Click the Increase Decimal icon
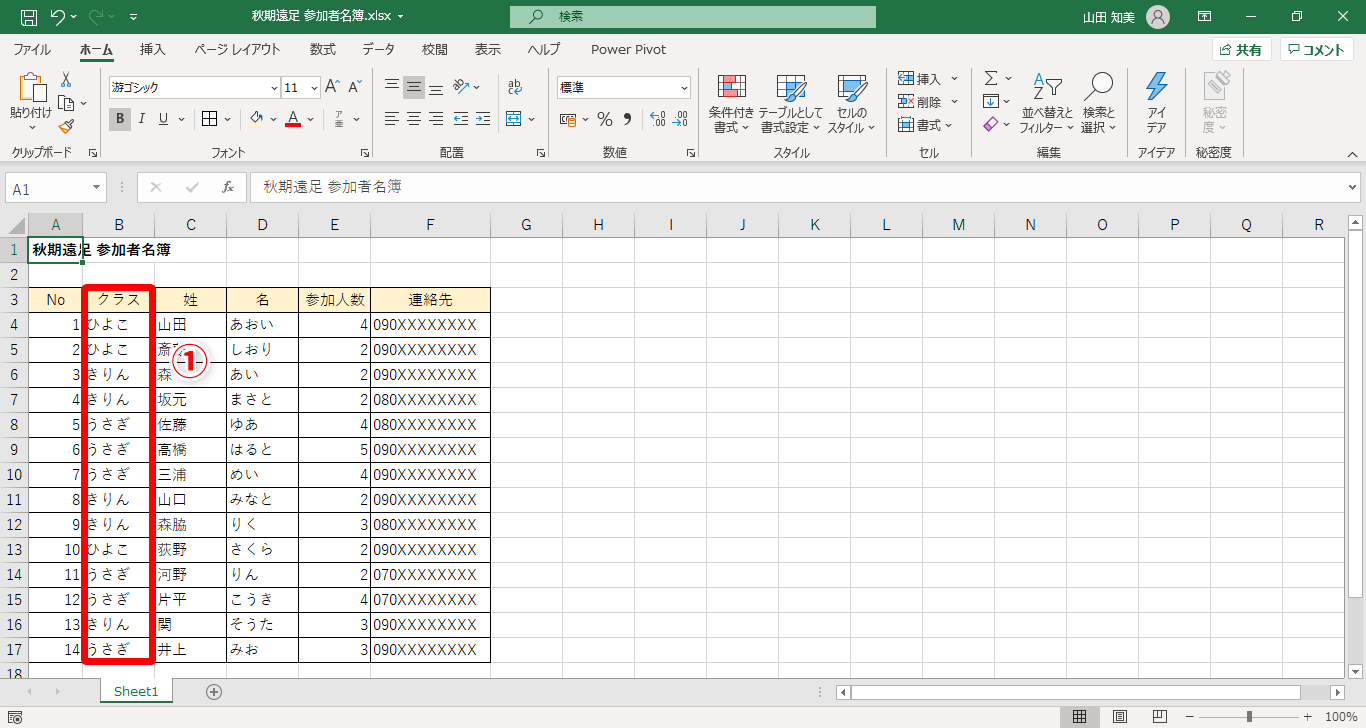Viewport: 1366px width, 728px height. (x=657, y=120)
